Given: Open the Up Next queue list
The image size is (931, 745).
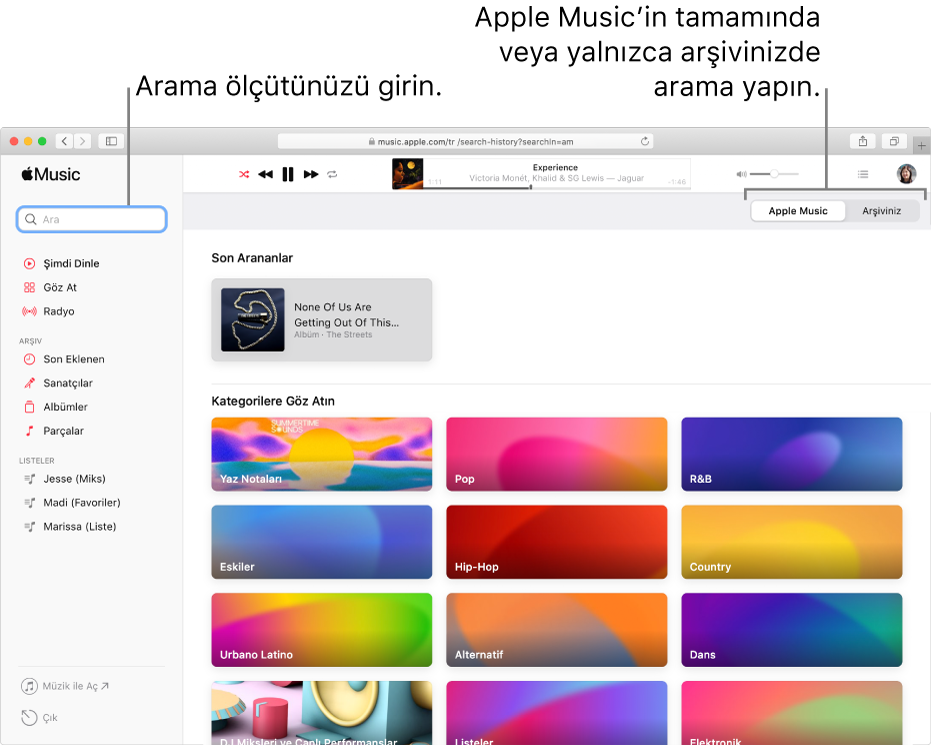Looking at the screenshot, I should (863, 175).
